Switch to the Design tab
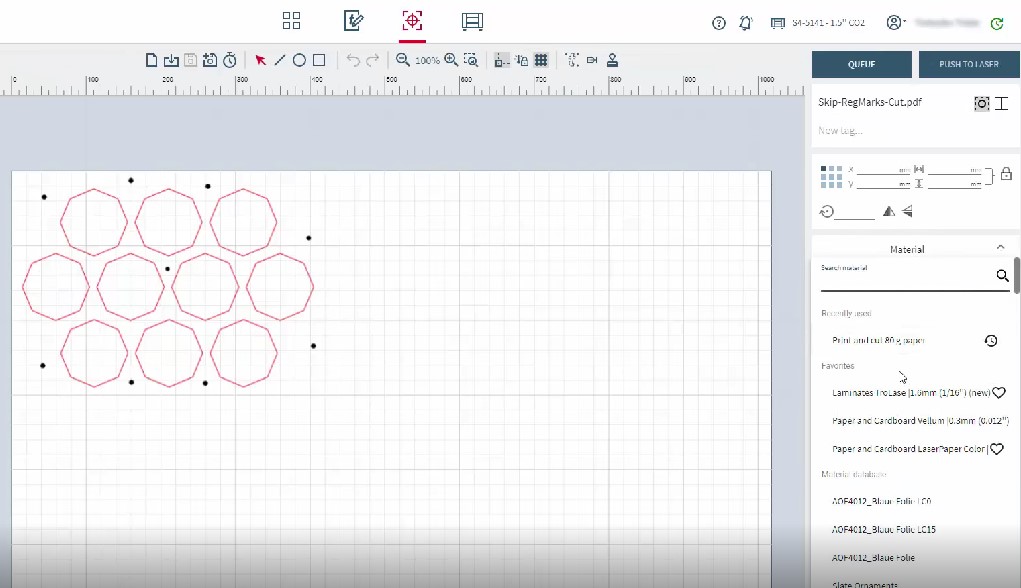The height and width of the screenshot is (588, 1021). tap(353, 21)
